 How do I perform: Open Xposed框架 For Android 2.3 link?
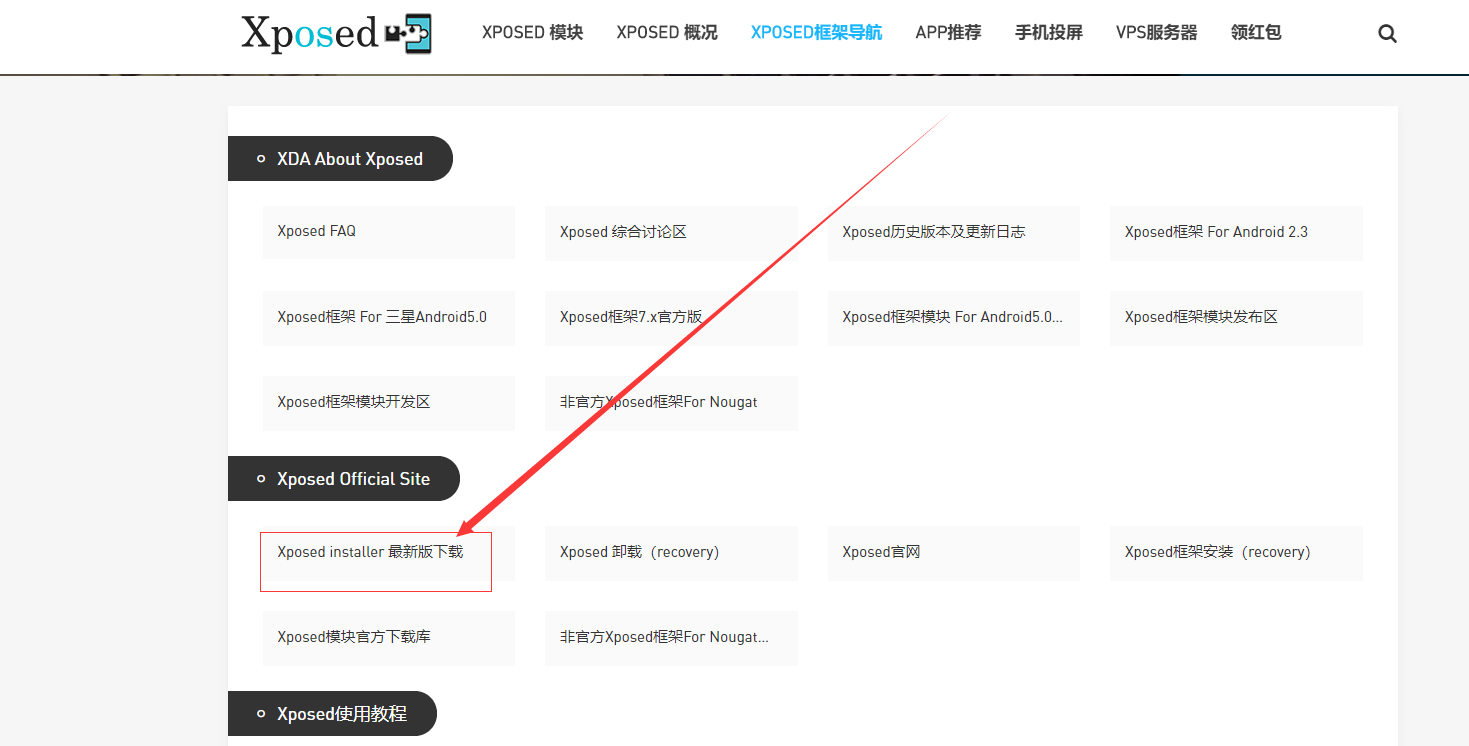(x=1236, y=233)
